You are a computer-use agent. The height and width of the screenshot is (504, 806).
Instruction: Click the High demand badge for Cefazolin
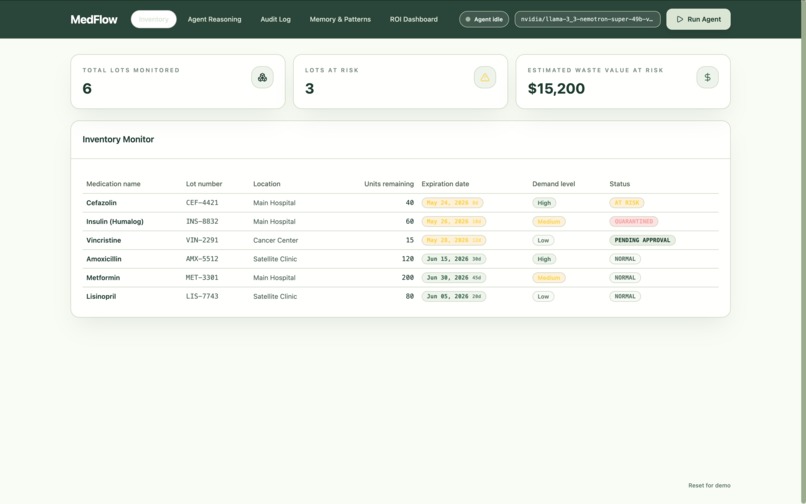(x=544, y=203)
